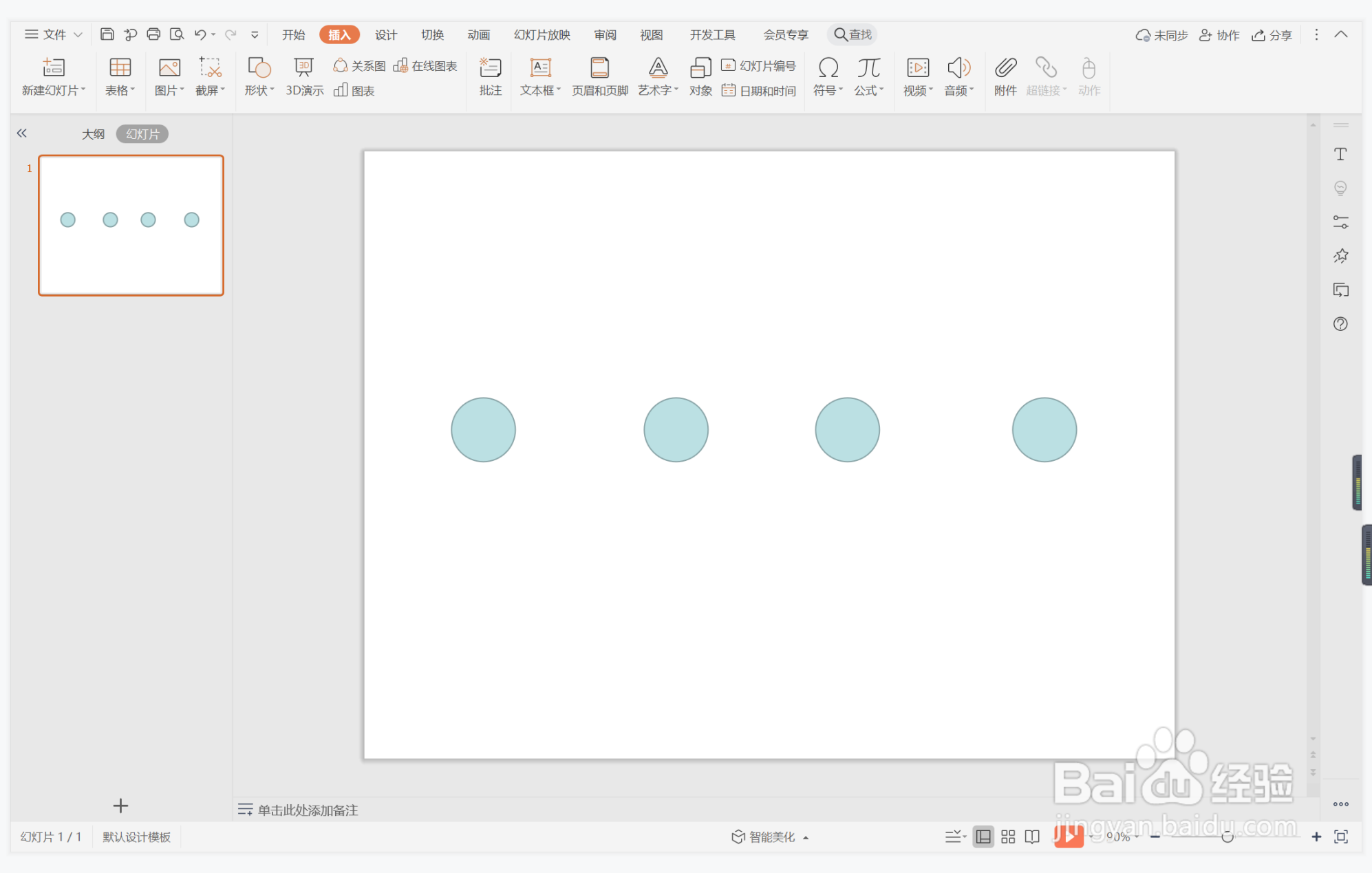
Task: Insert an attachment (附件)
Action: tap(1005, 77)
